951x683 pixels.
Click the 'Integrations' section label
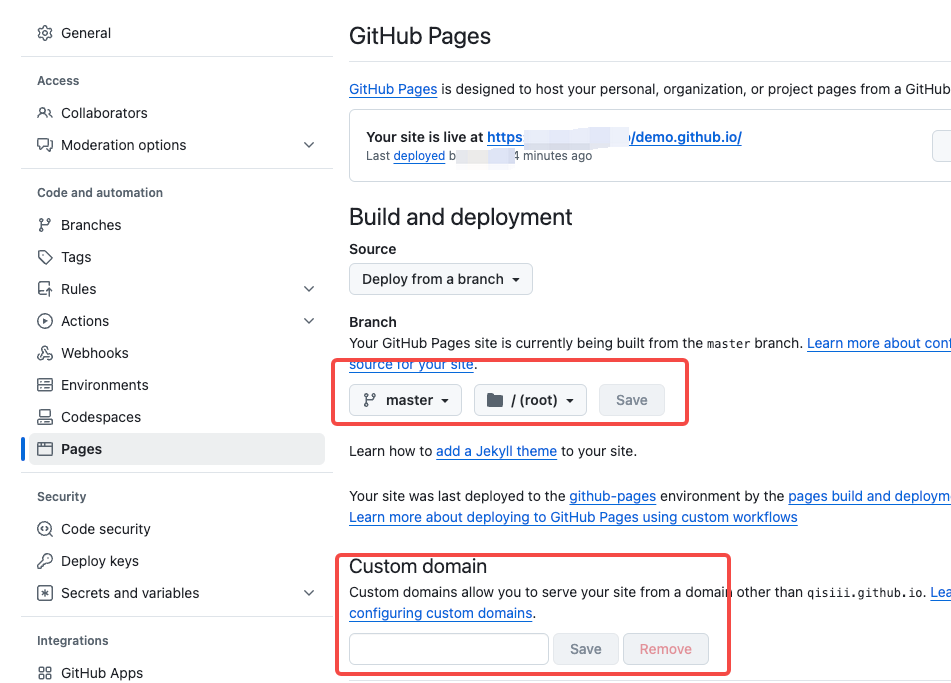pyautogui.click(x=73, y=641)
